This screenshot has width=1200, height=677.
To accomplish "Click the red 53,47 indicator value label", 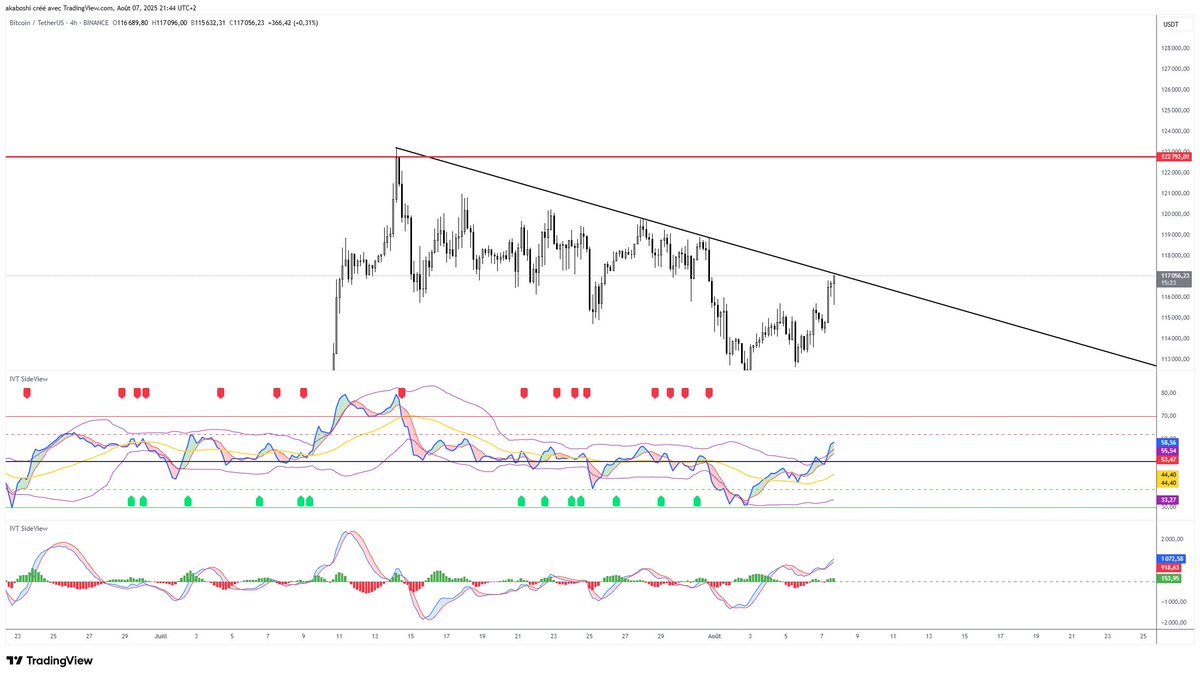I will pyautogui.click(x=1166, y=459).
